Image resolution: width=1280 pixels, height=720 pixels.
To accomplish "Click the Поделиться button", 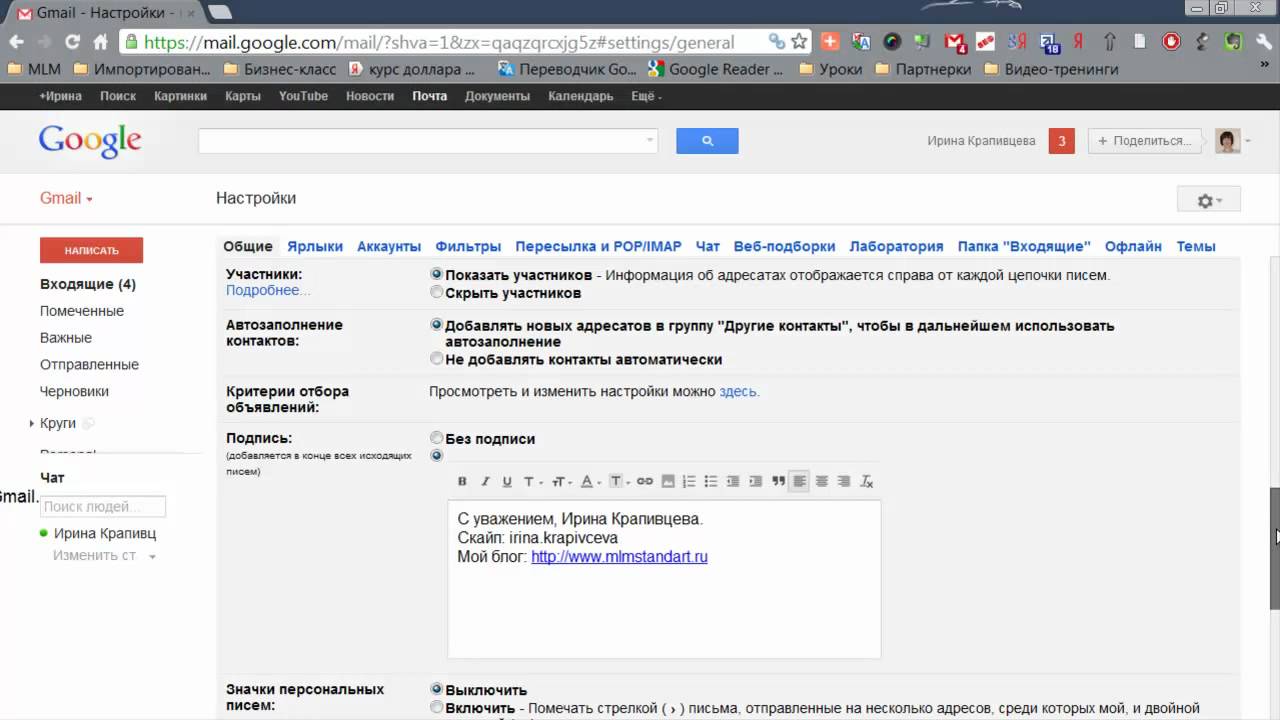I will pos(1148,141).
